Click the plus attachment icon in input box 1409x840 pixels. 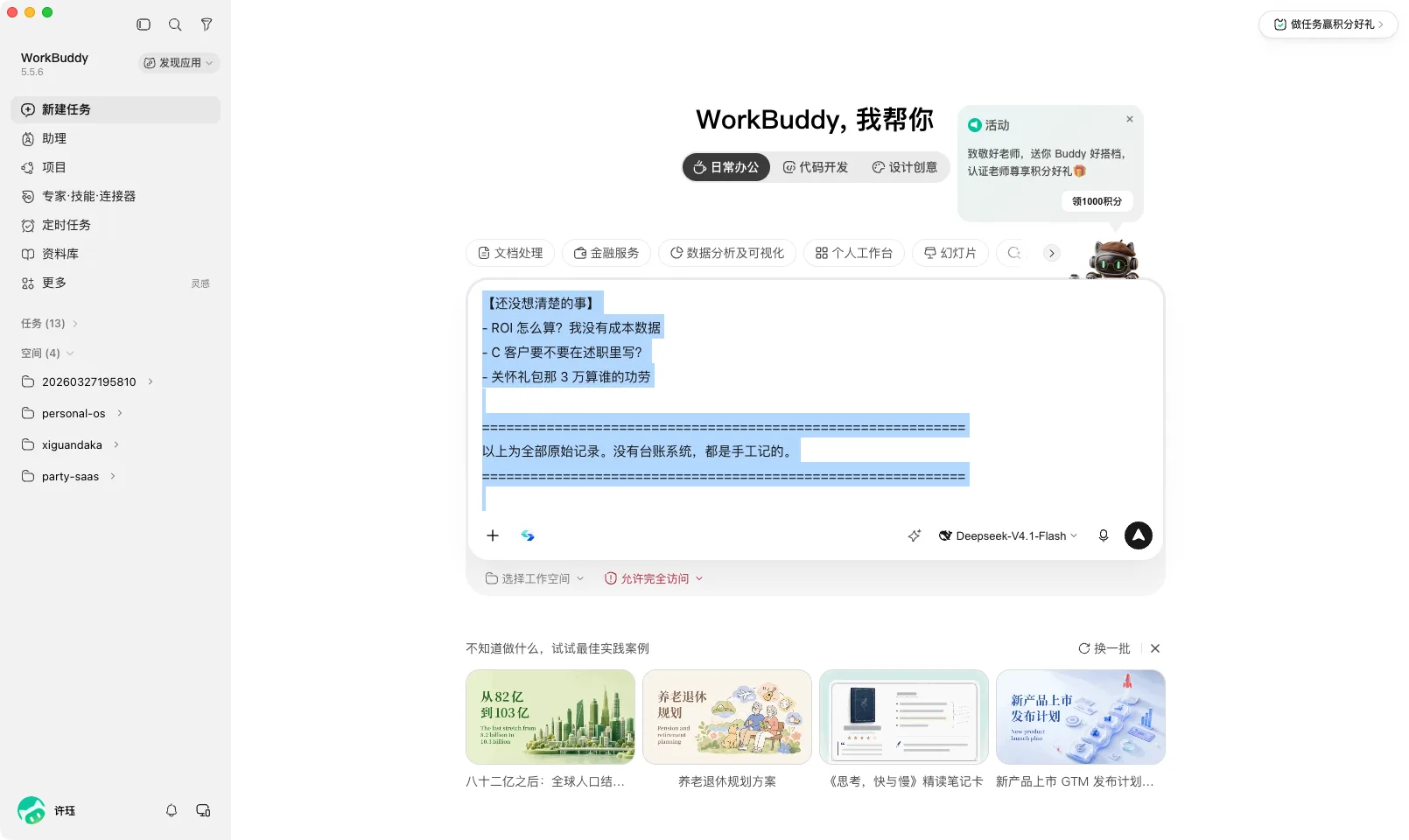point(493,535)
